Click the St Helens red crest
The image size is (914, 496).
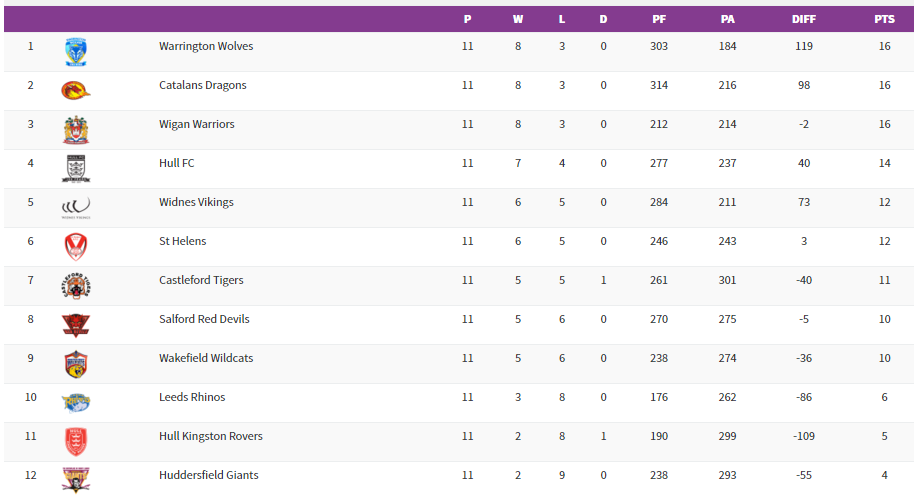point(76,246)
